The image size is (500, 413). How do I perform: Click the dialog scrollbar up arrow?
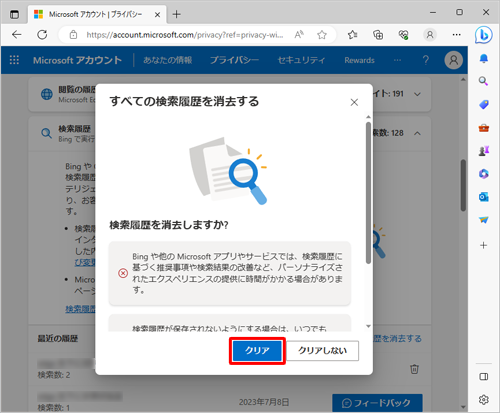[x=368, y=117]
